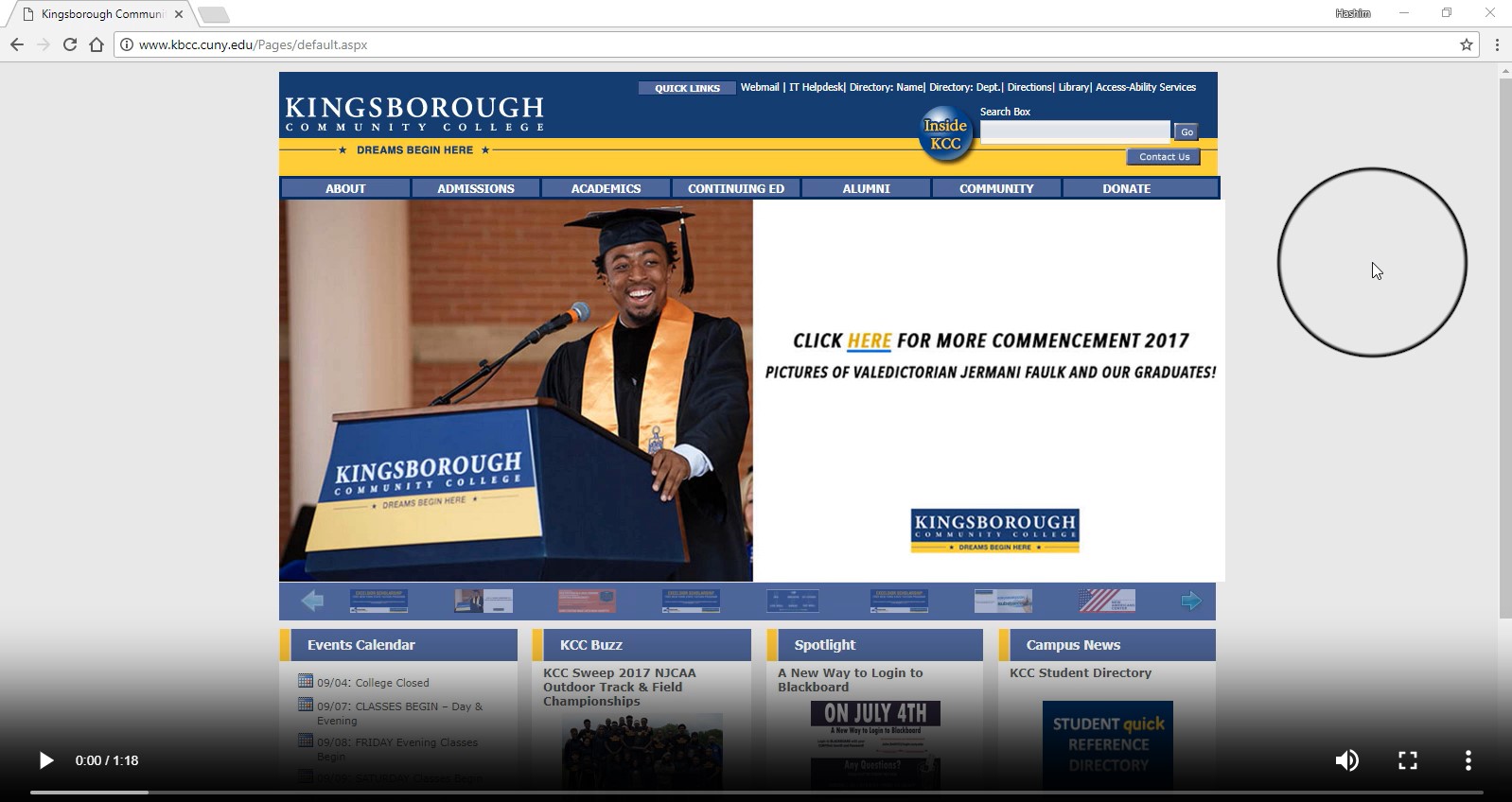The height and width of the screenshot is (802, 1512).
Task: Enter fullscreen video mode
Action: [x=1408, y=760]
